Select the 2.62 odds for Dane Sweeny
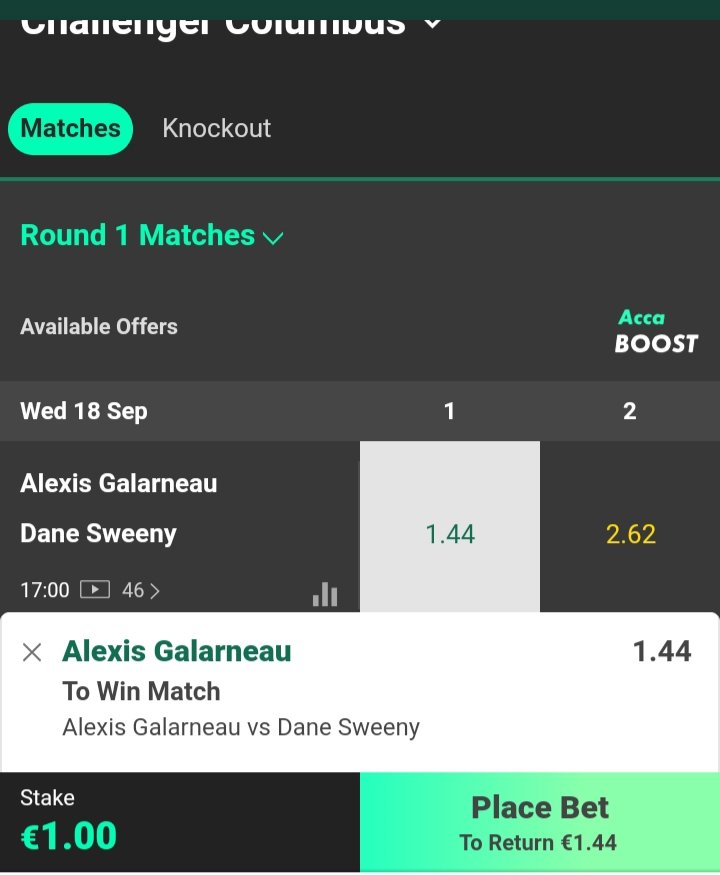 630,534
